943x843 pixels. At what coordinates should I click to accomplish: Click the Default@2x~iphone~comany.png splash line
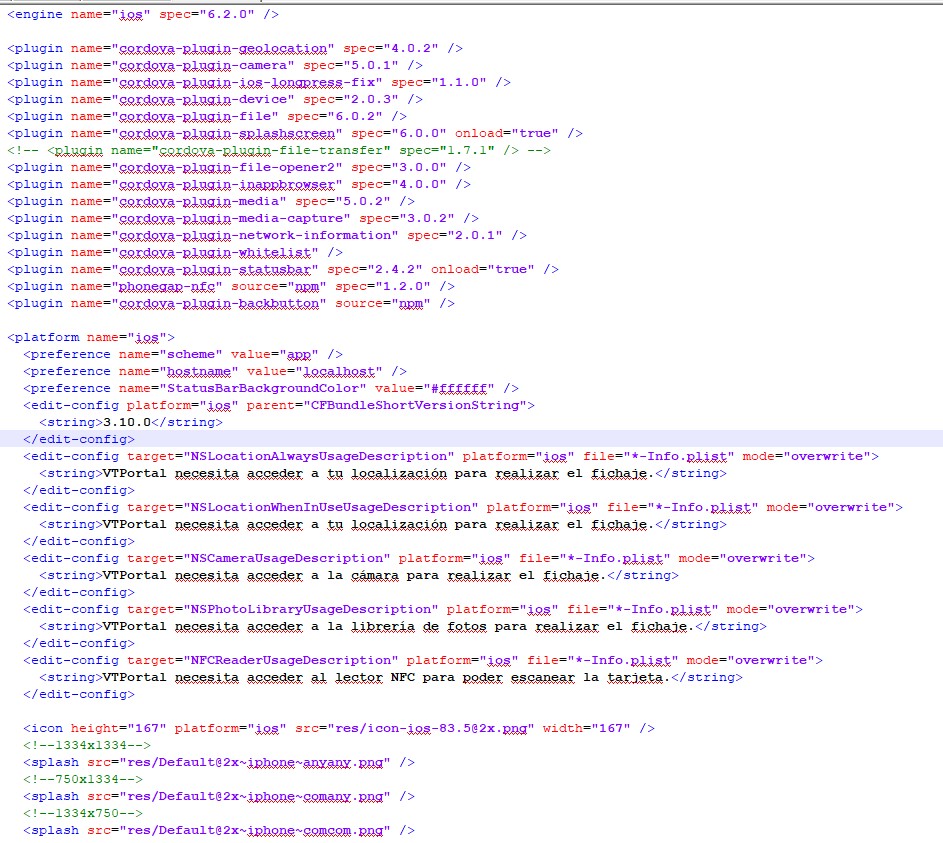(219, 796)
